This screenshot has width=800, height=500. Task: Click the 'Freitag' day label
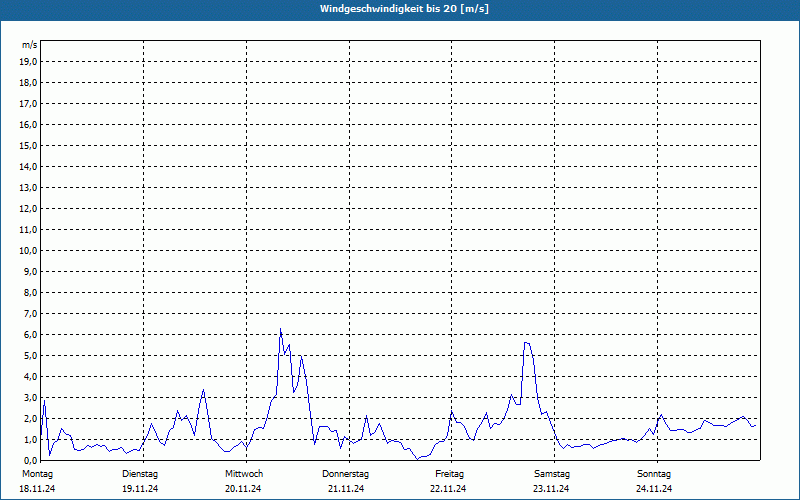449,473
